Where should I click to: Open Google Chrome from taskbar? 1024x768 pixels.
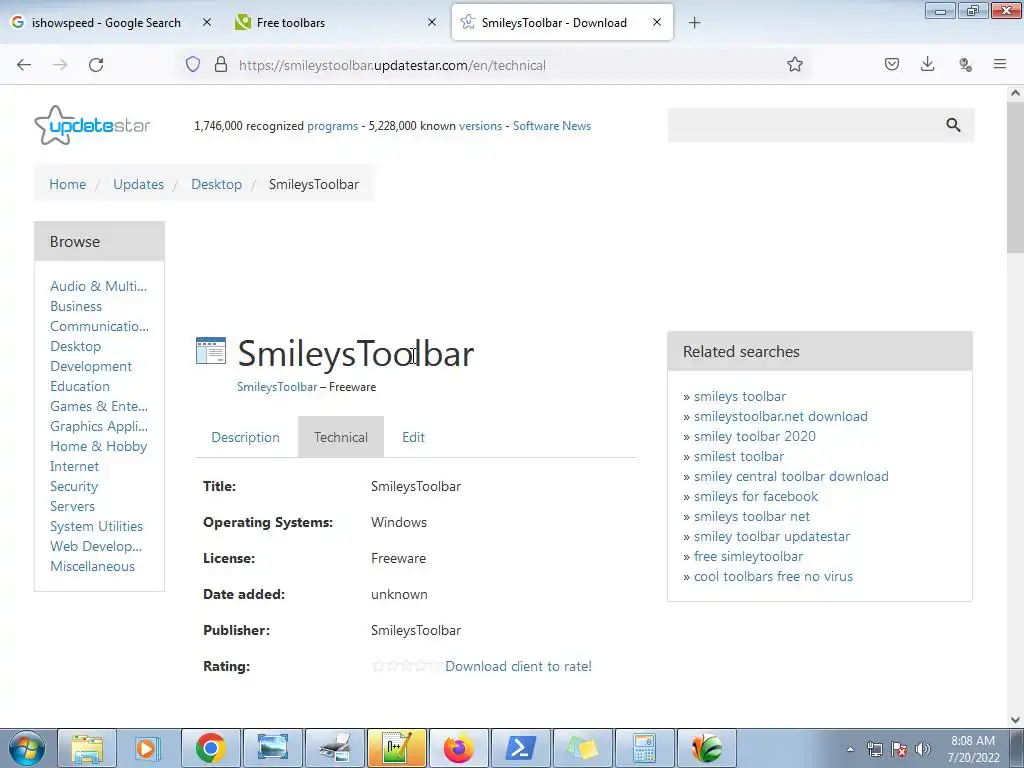(210, 748)
